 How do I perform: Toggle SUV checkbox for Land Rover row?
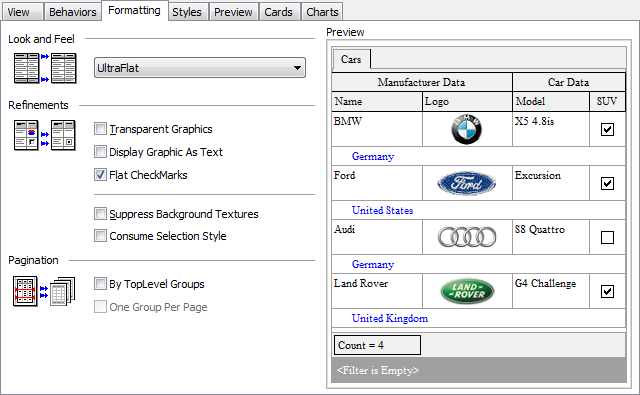607,291
